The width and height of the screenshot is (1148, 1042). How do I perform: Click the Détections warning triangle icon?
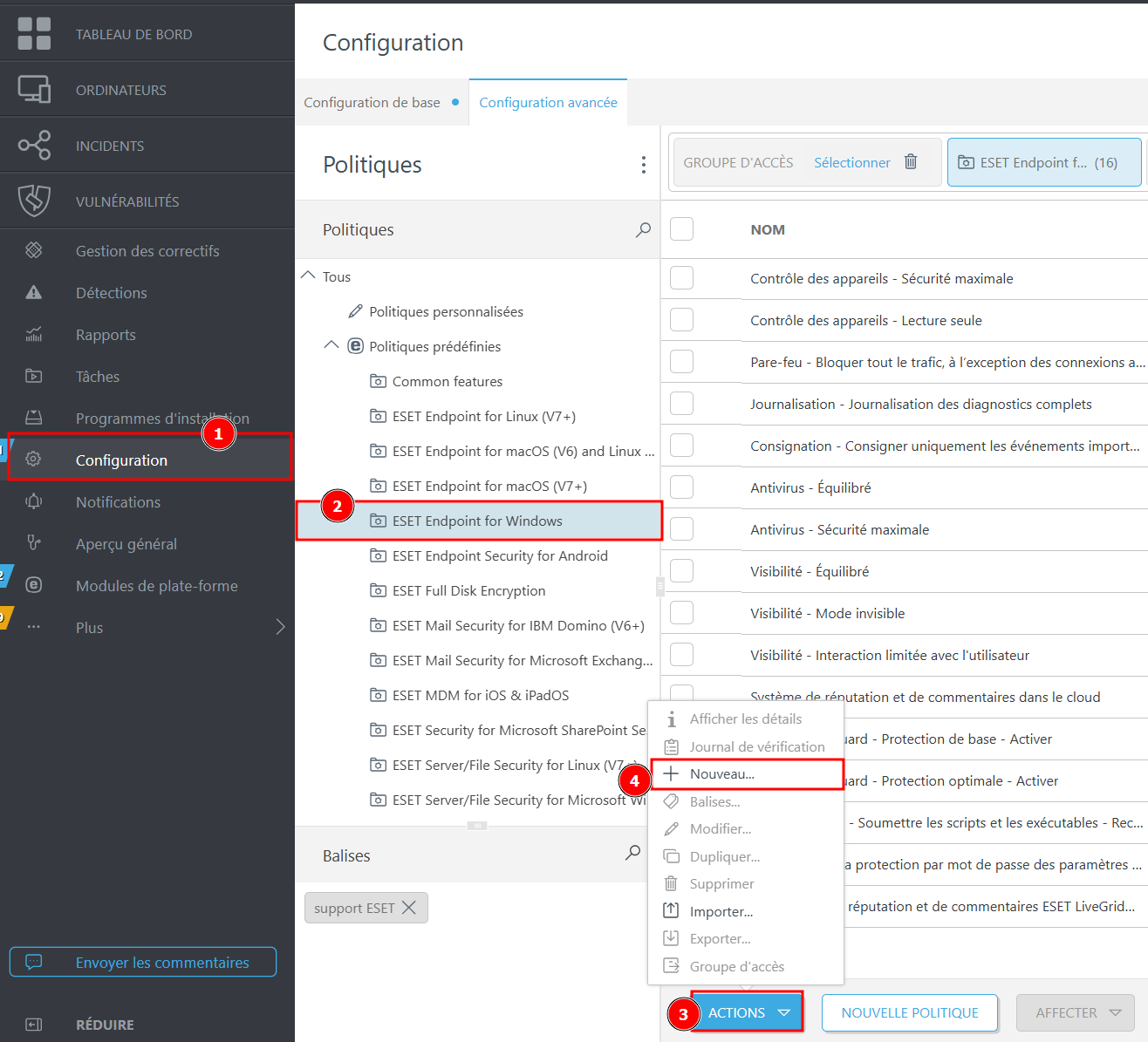[x=34, y=292]
